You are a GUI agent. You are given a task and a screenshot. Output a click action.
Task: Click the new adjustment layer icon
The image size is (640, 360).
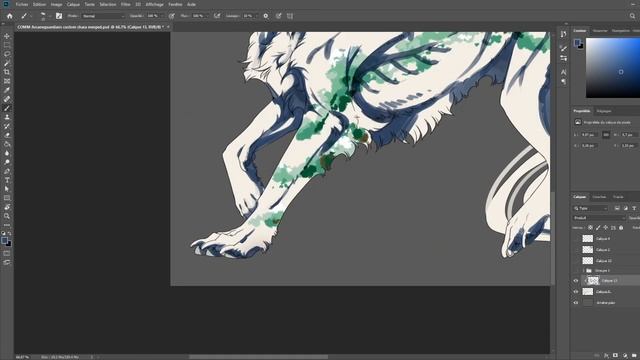625,356
